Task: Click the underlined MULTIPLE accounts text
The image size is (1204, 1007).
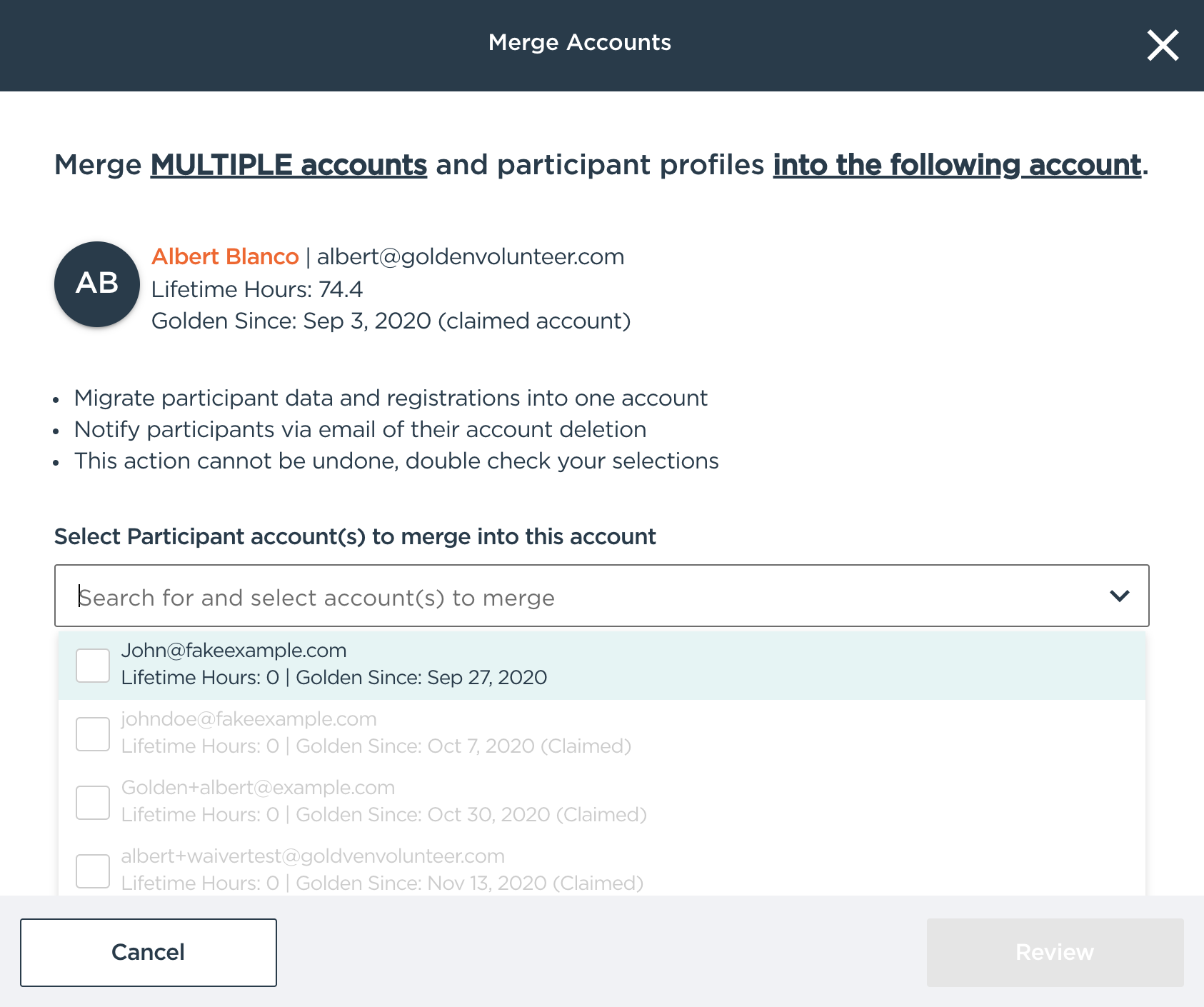Action: pos(289,165)
